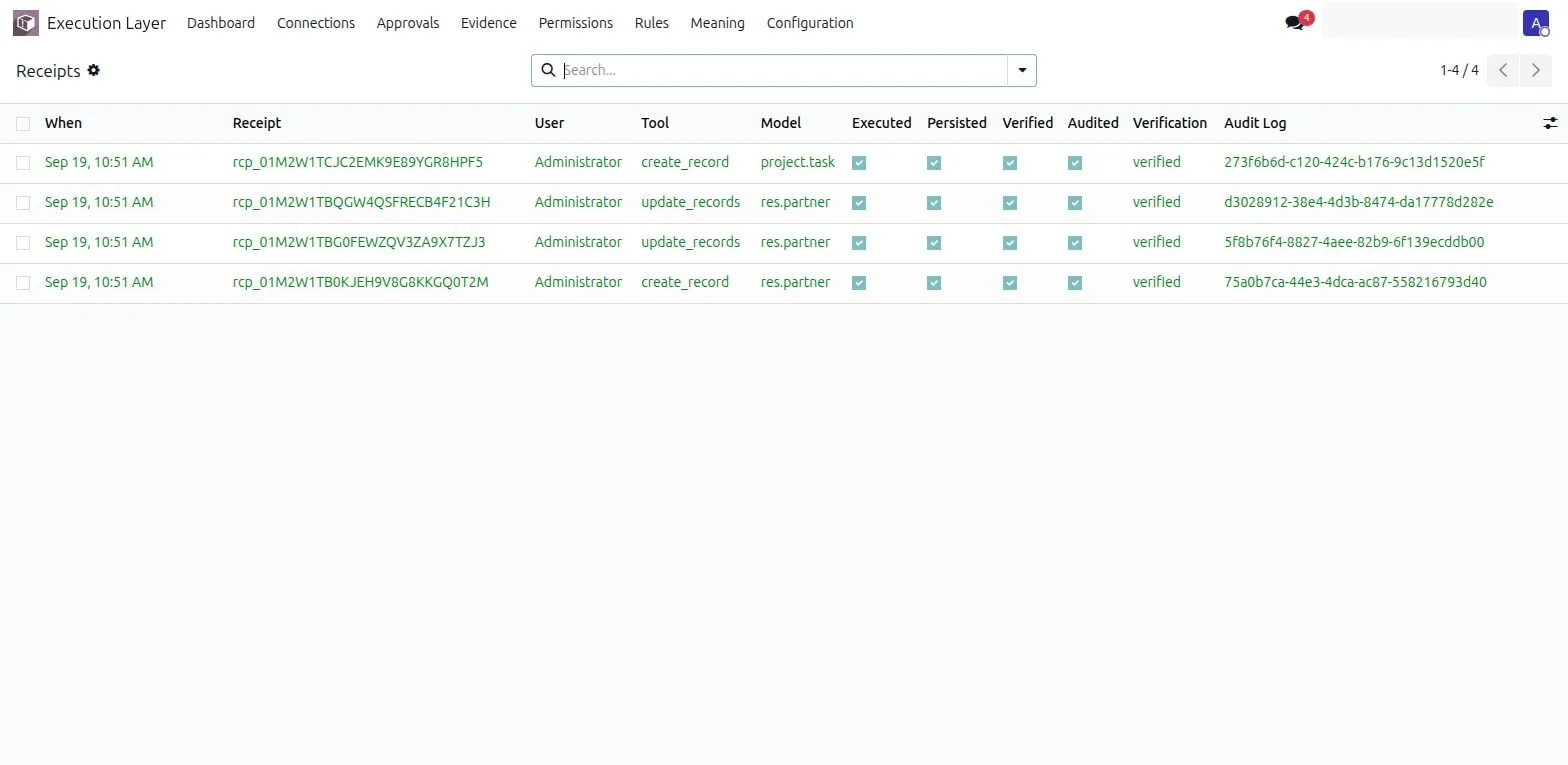This screenshot has width=1568, height=765.
Task: Sort by the When column header
Action: click(x=63, y=123)
